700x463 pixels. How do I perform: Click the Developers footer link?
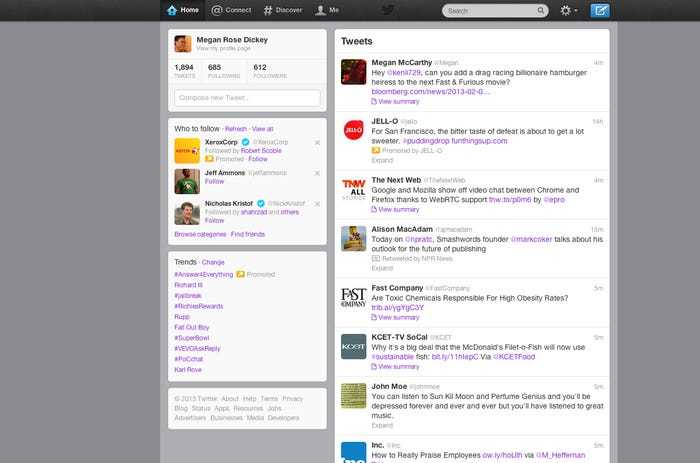pyautogui.click(x=283, y=418)
